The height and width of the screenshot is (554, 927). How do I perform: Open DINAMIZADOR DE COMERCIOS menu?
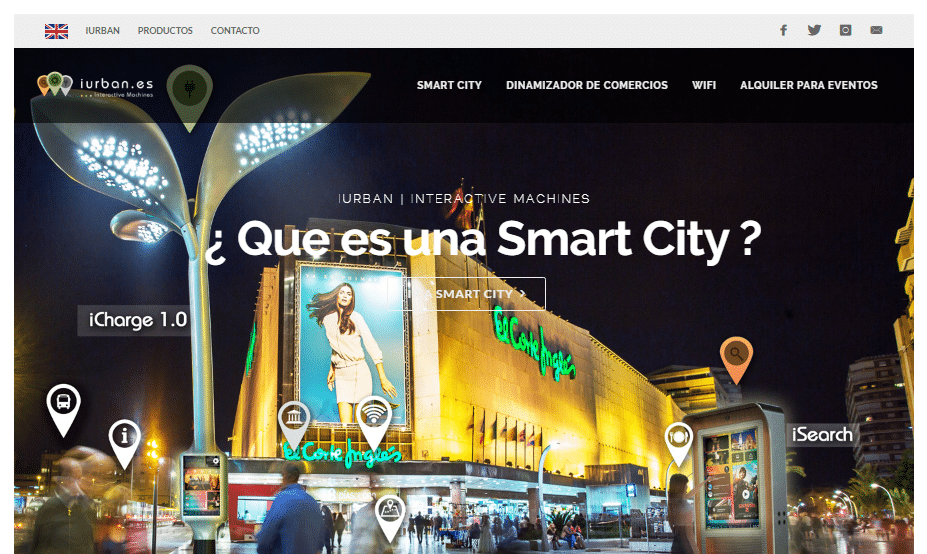586,85
